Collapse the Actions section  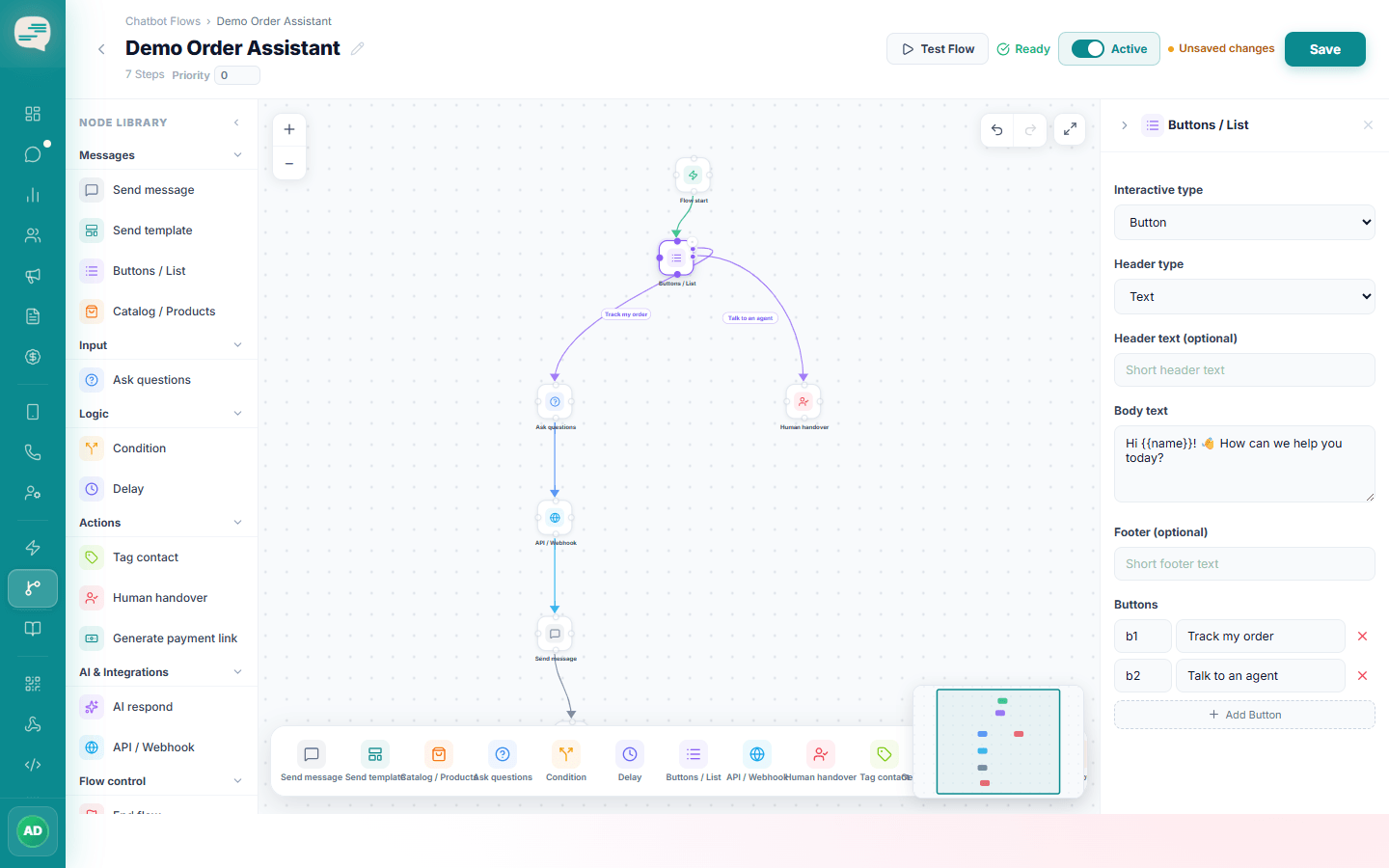pos(237,523)
